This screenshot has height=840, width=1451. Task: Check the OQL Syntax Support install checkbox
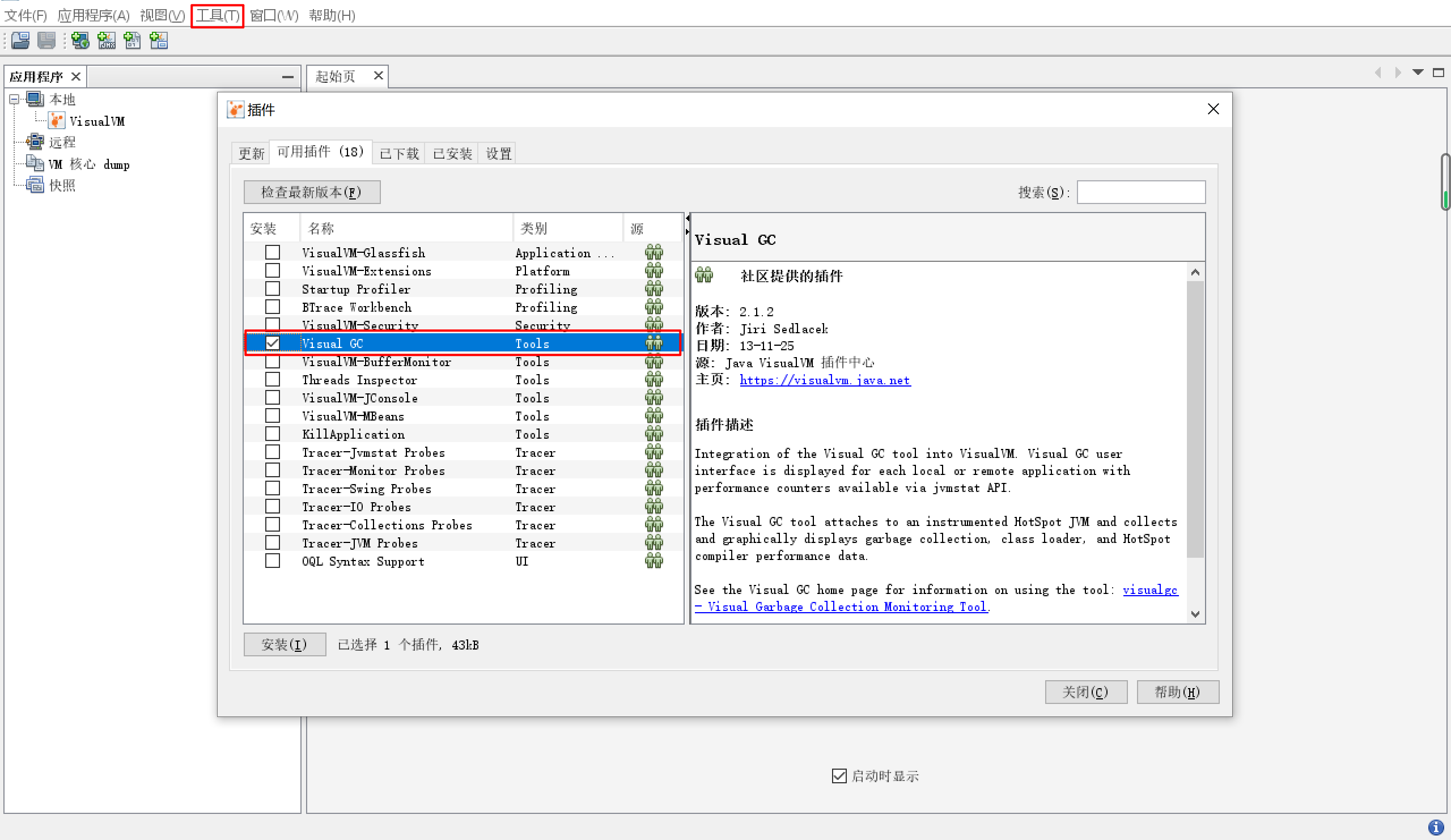click(x=273, y=561)
